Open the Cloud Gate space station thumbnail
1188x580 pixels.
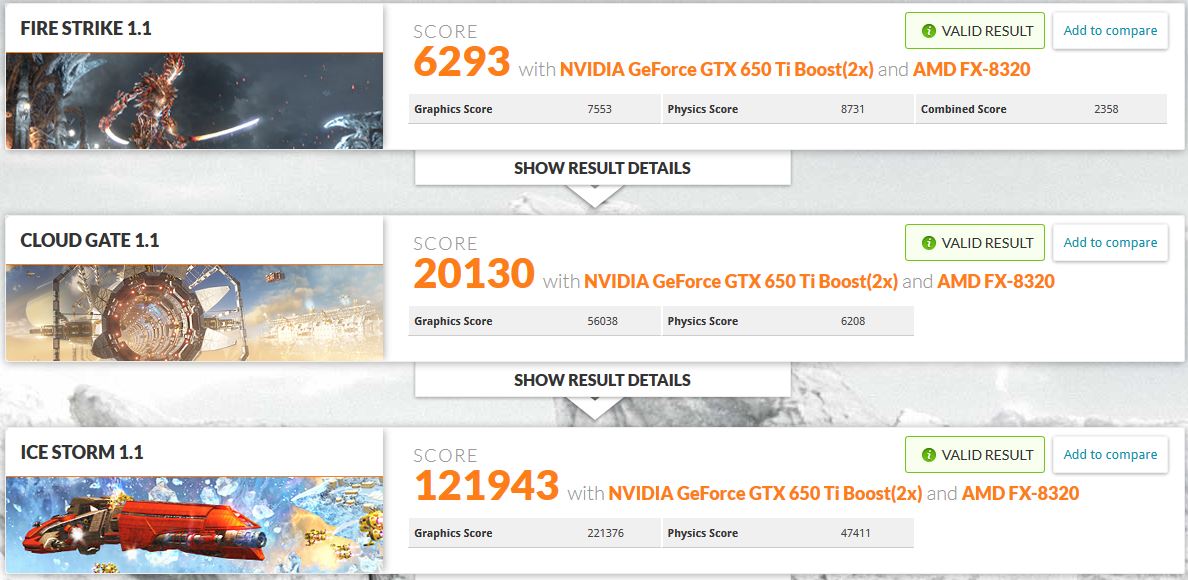click(x=194, y=313)
